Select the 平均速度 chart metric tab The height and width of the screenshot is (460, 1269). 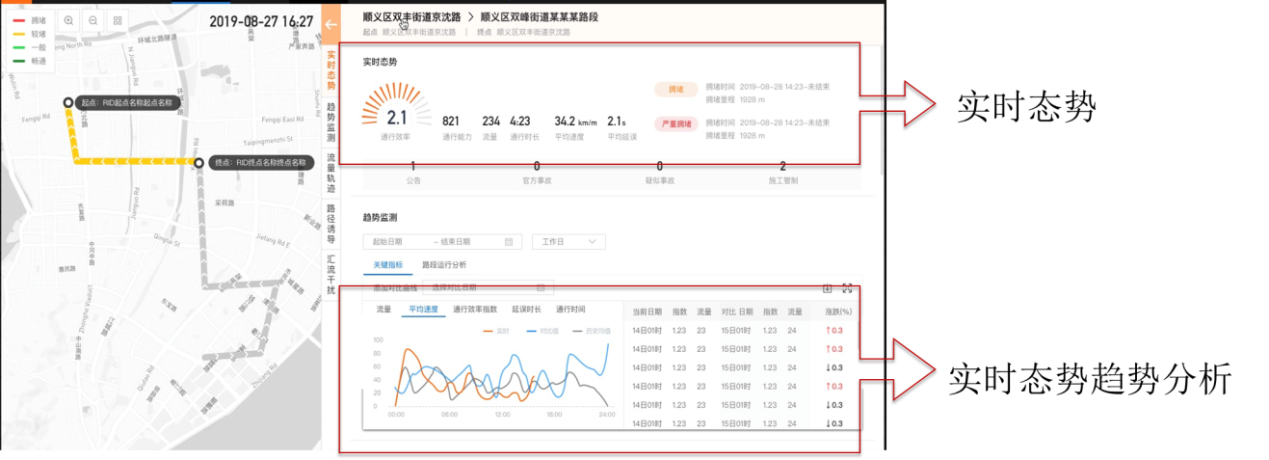coord(424,309)
